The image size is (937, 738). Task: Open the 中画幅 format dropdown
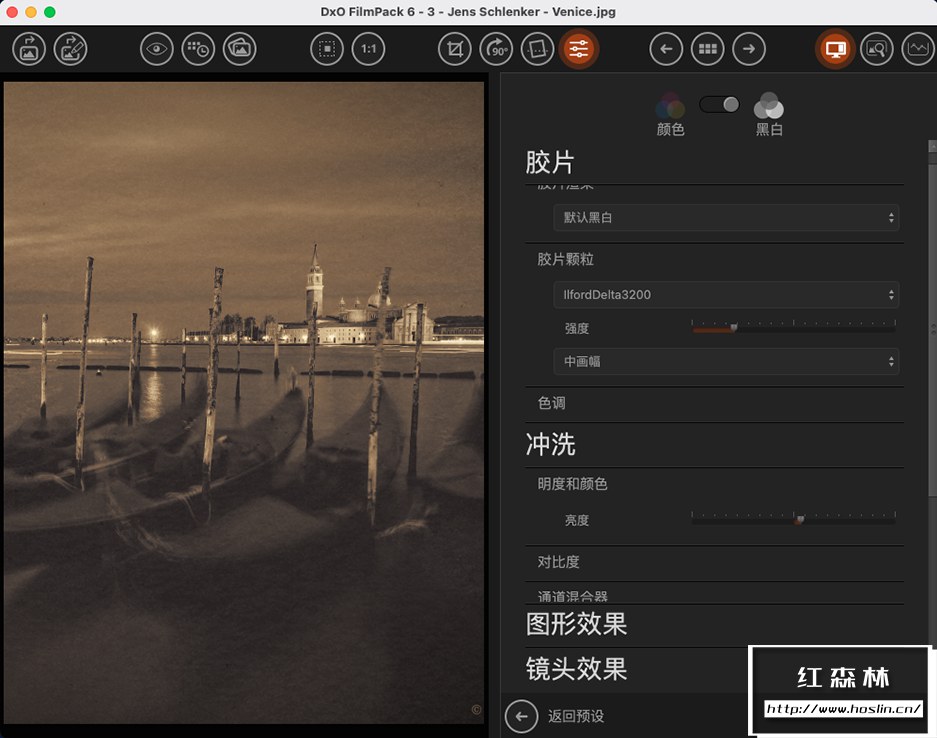pos(725,361)
